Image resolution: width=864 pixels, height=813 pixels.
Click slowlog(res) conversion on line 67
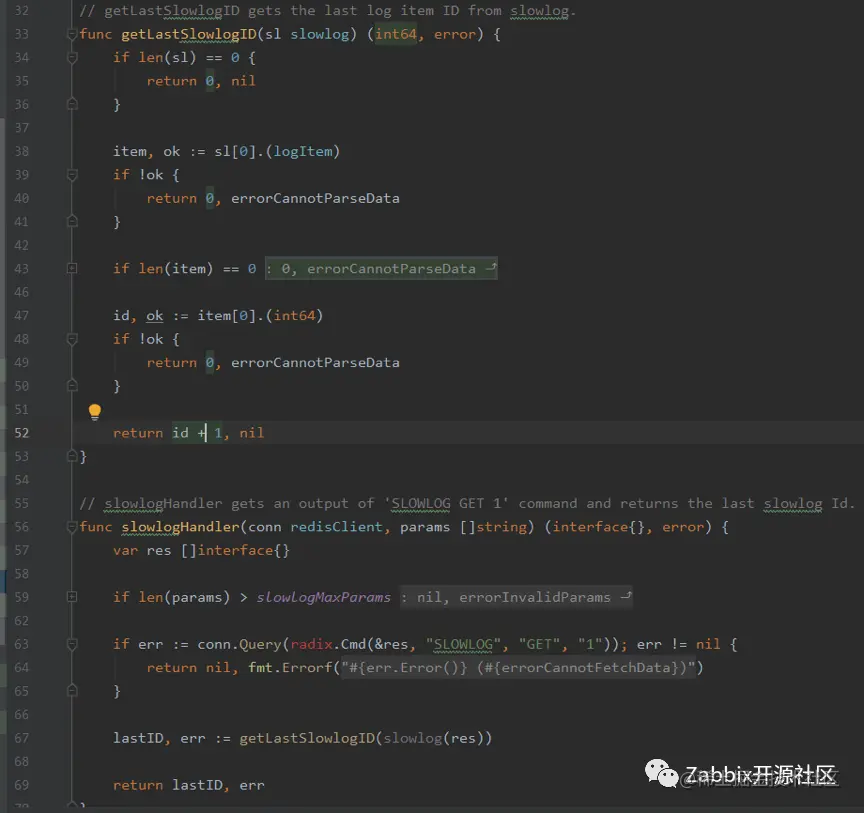[433, 738]
